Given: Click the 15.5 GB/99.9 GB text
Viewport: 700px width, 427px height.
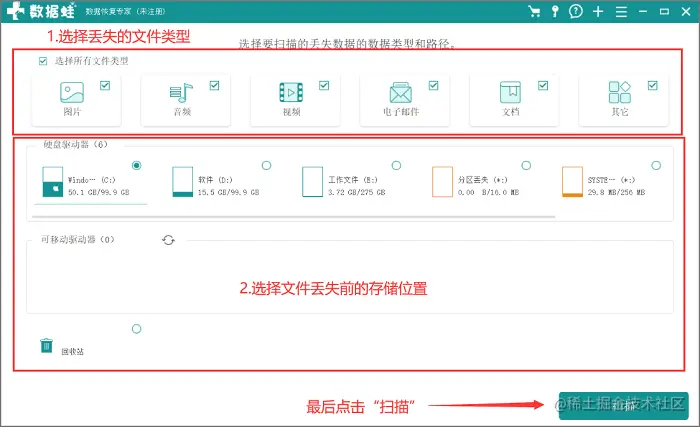Looking at the screenshot, I should coord(229,192).
